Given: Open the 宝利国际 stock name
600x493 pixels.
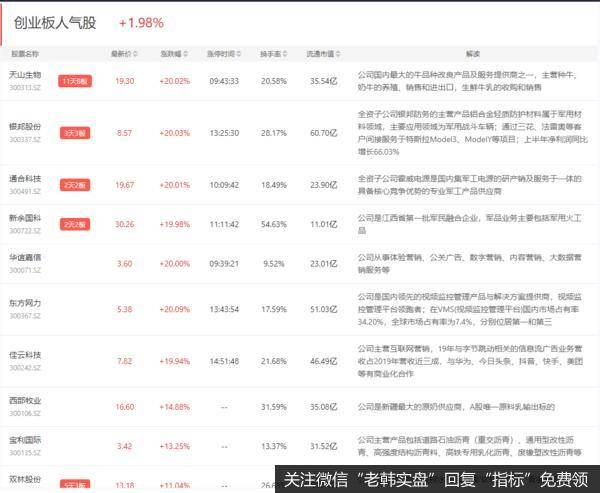Looking at the screenshot, I should (x=25, y=440).
